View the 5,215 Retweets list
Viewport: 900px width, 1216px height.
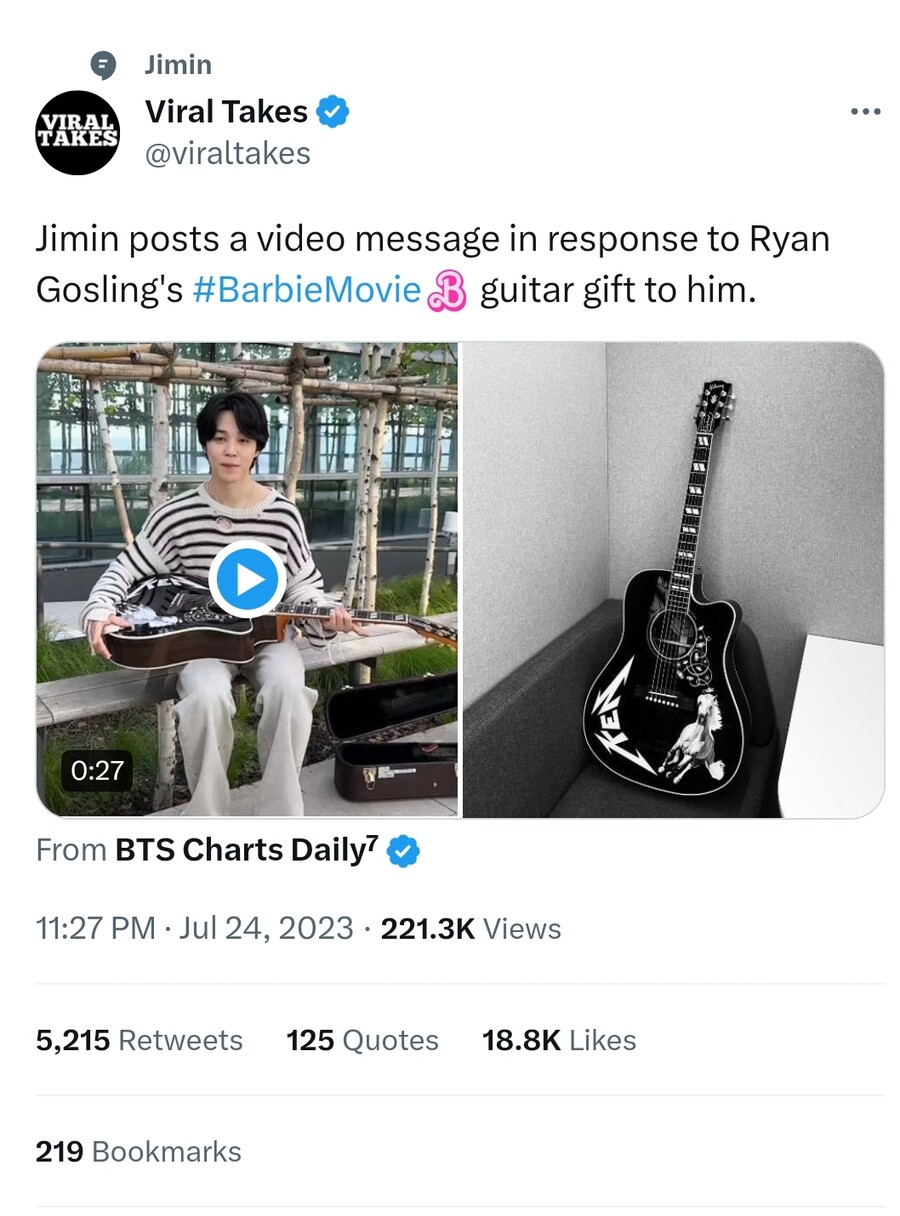[x=139, y=1040]
